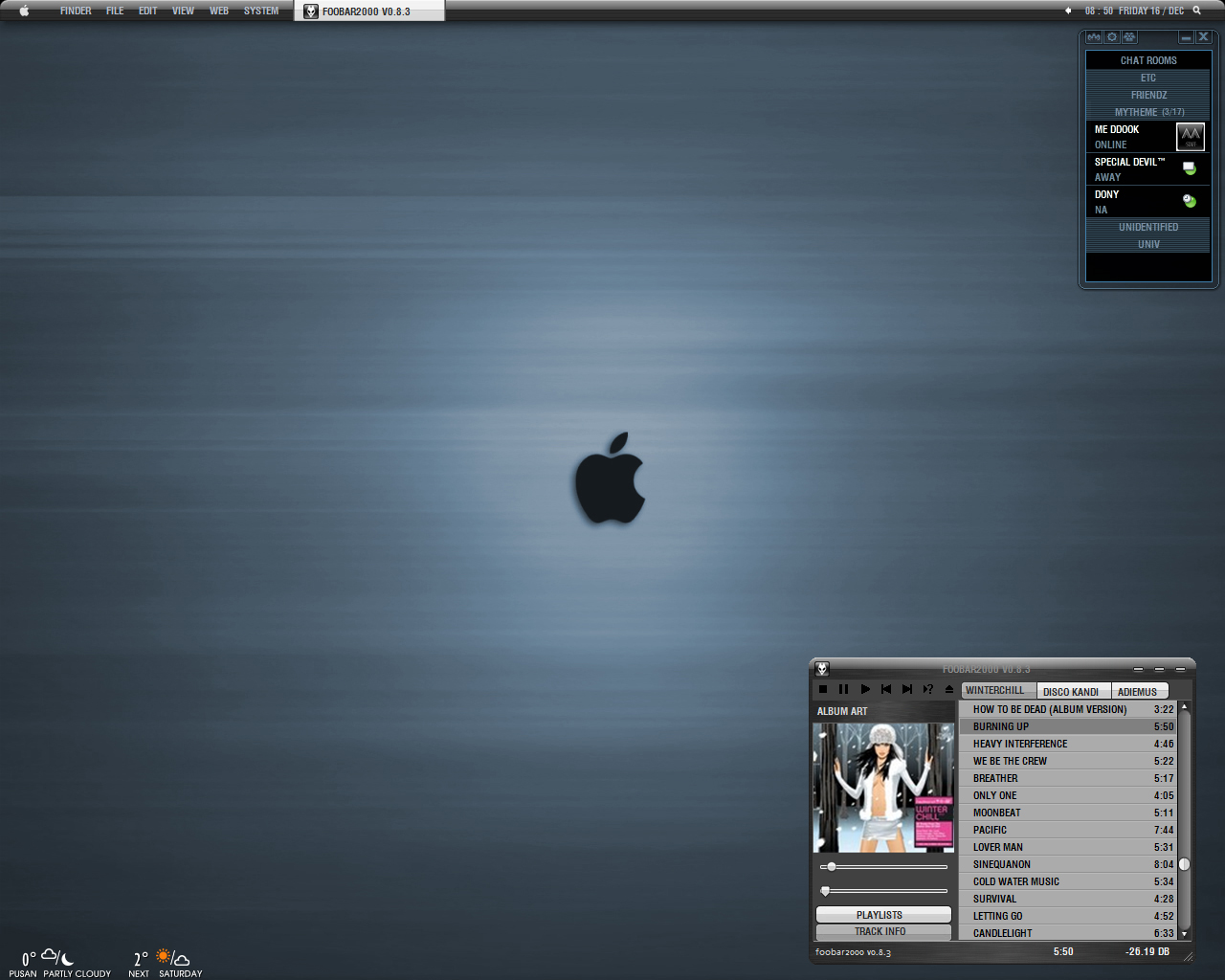
Task: Select the track Cold Water Music
Action: coord(1068,881)
